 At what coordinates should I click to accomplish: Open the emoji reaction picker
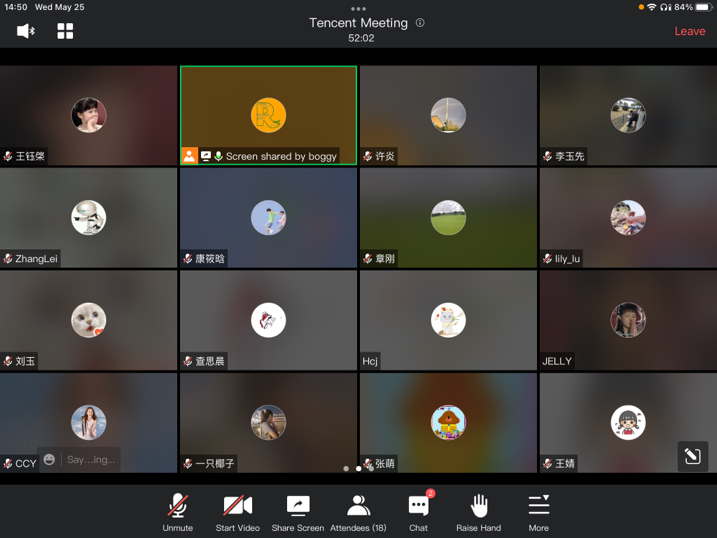[49, 460]
